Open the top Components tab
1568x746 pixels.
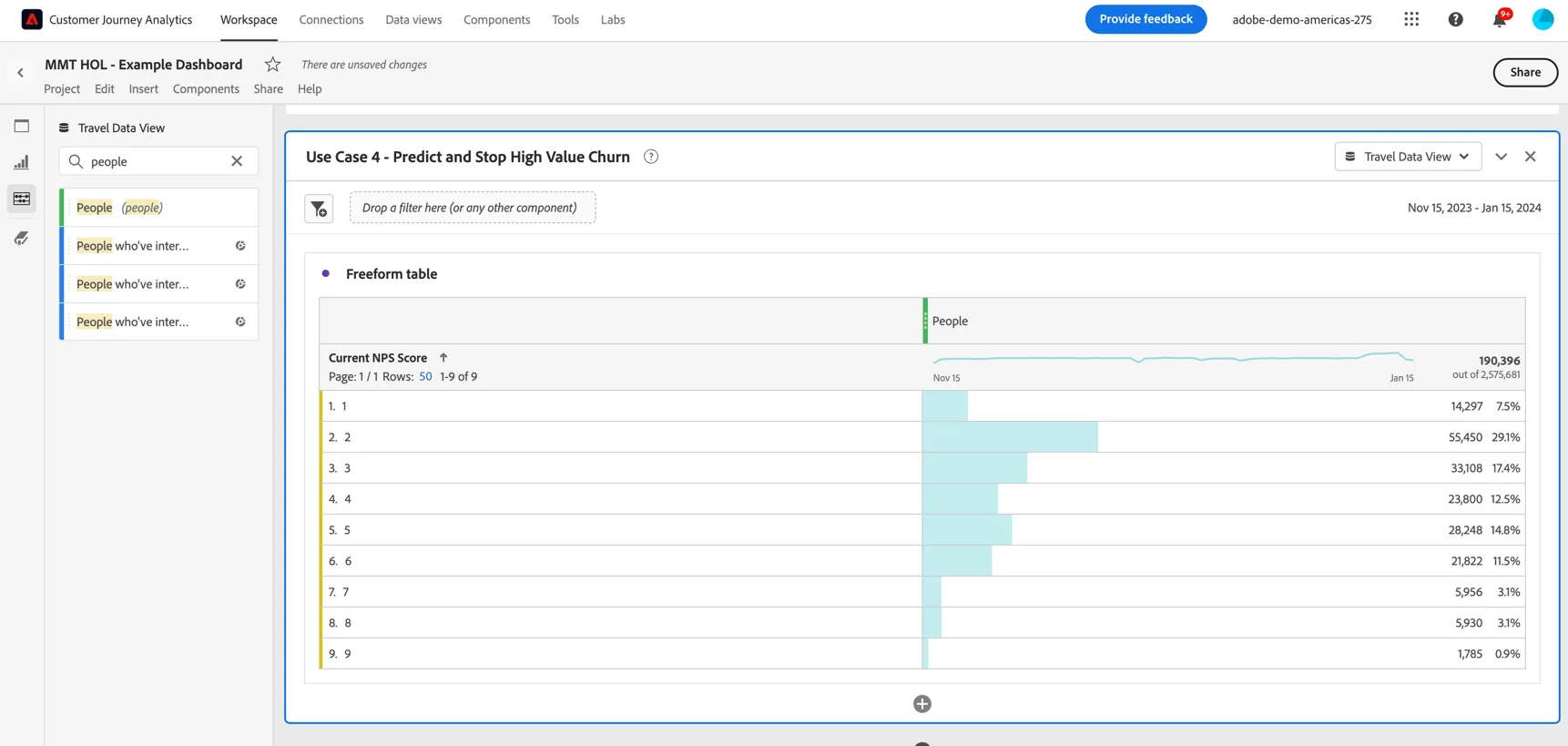[x=496, y=20]
